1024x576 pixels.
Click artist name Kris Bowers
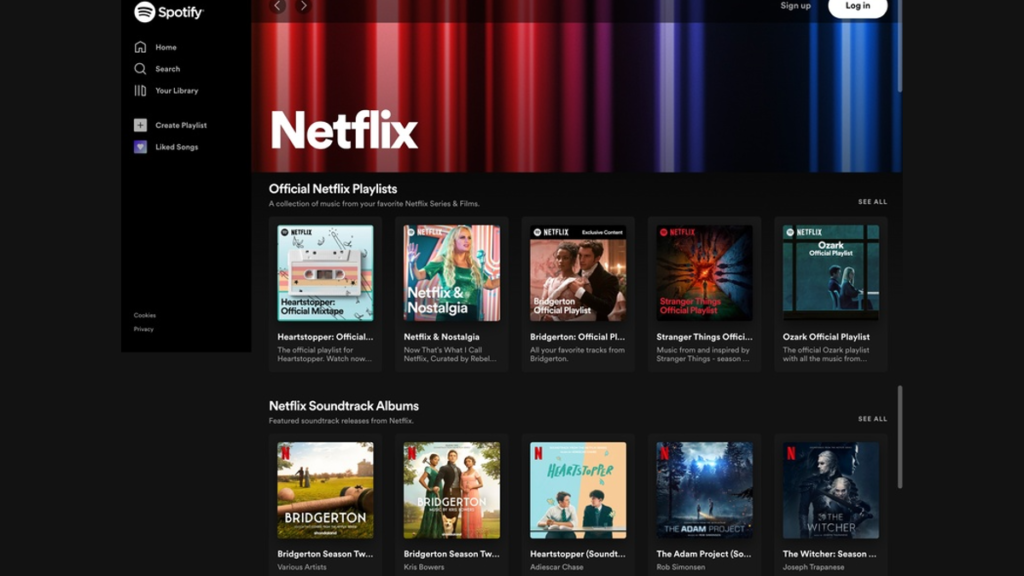click(424, 567)
